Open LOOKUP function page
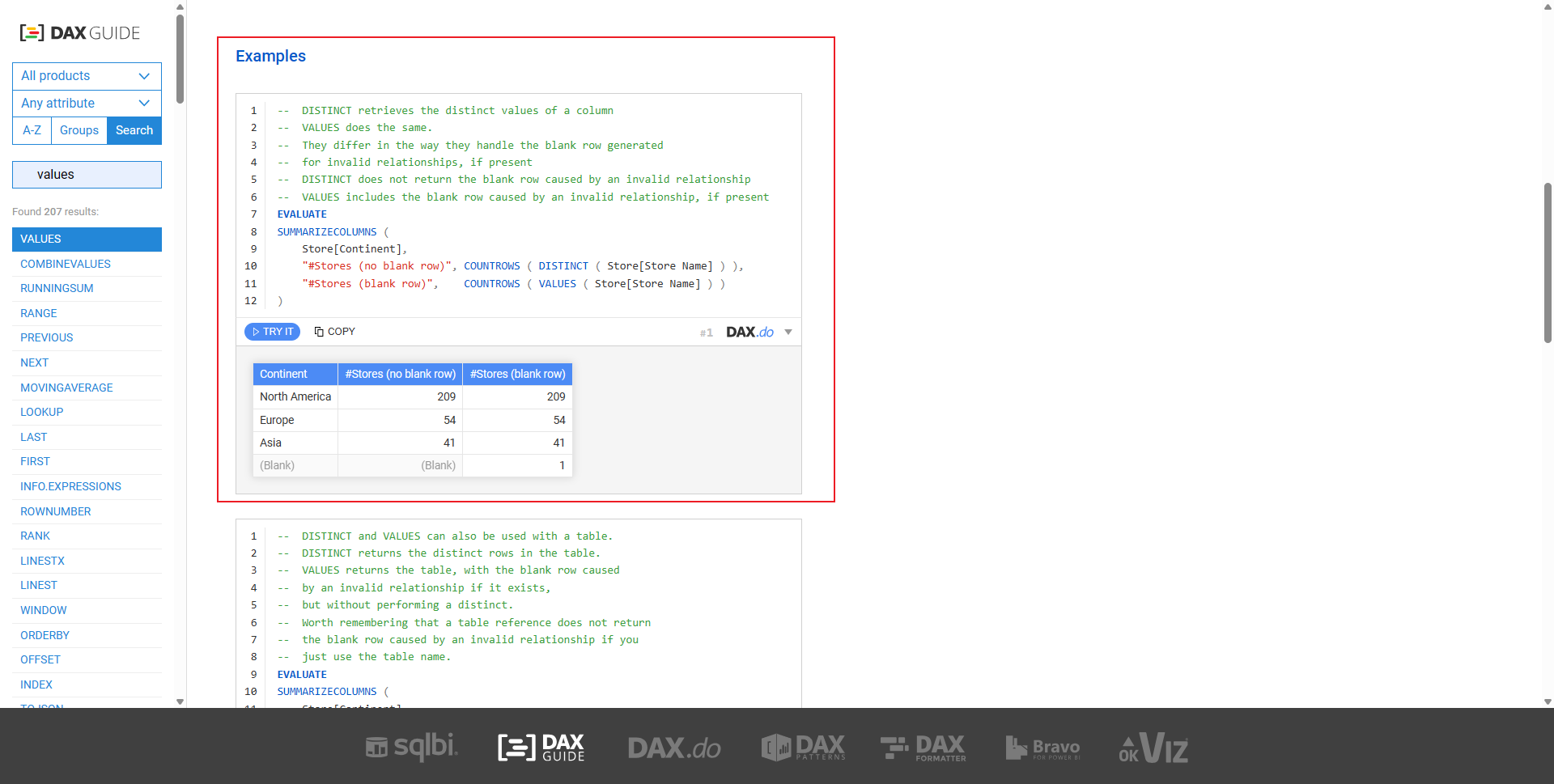 click(x=42, y=413)
